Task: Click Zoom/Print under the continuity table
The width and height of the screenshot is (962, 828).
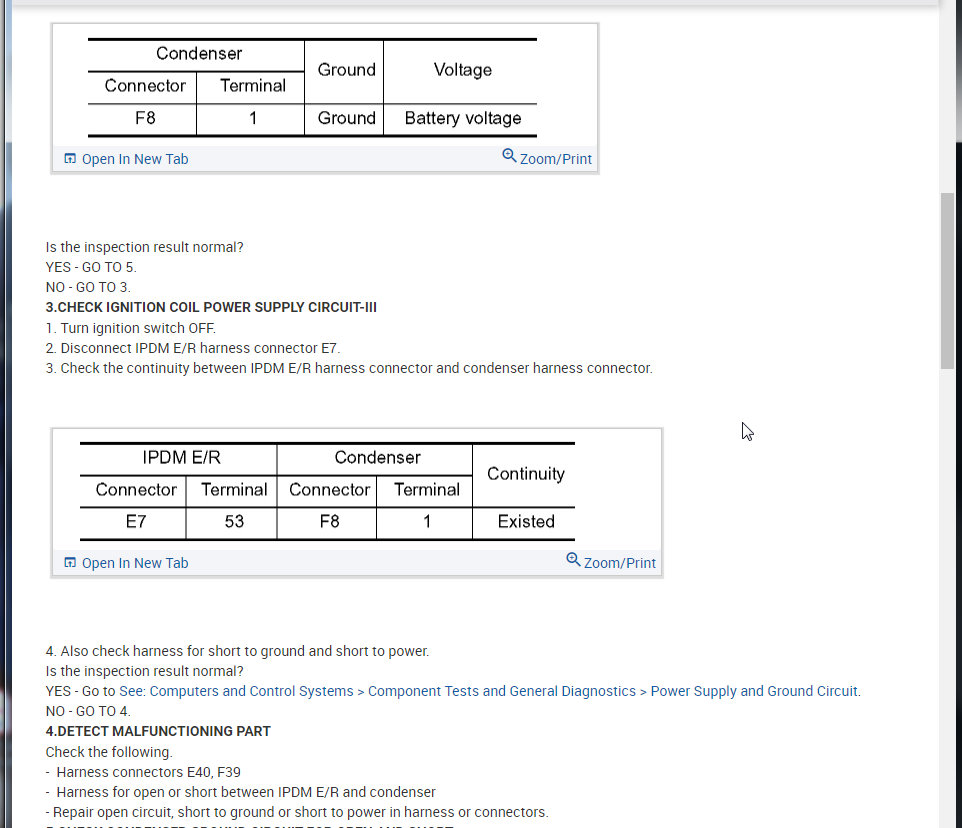Action: tap(620, 563)
